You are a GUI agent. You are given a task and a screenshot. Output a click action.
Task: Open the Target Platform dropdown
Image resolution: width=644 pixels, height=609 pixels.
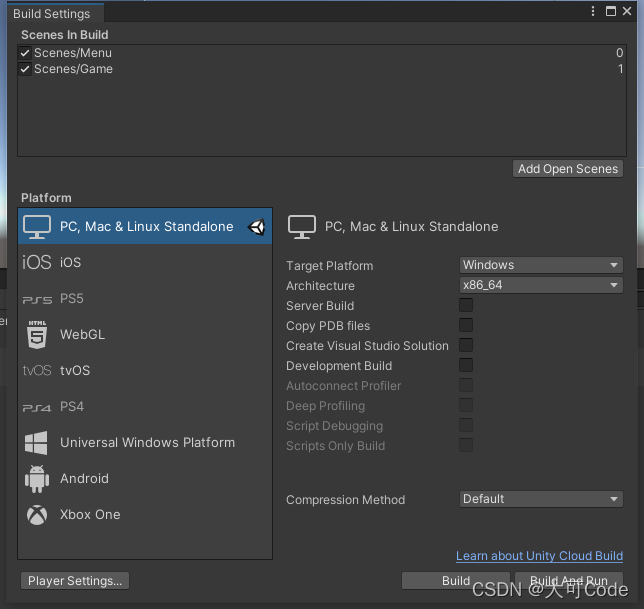[x=541, y=265]
